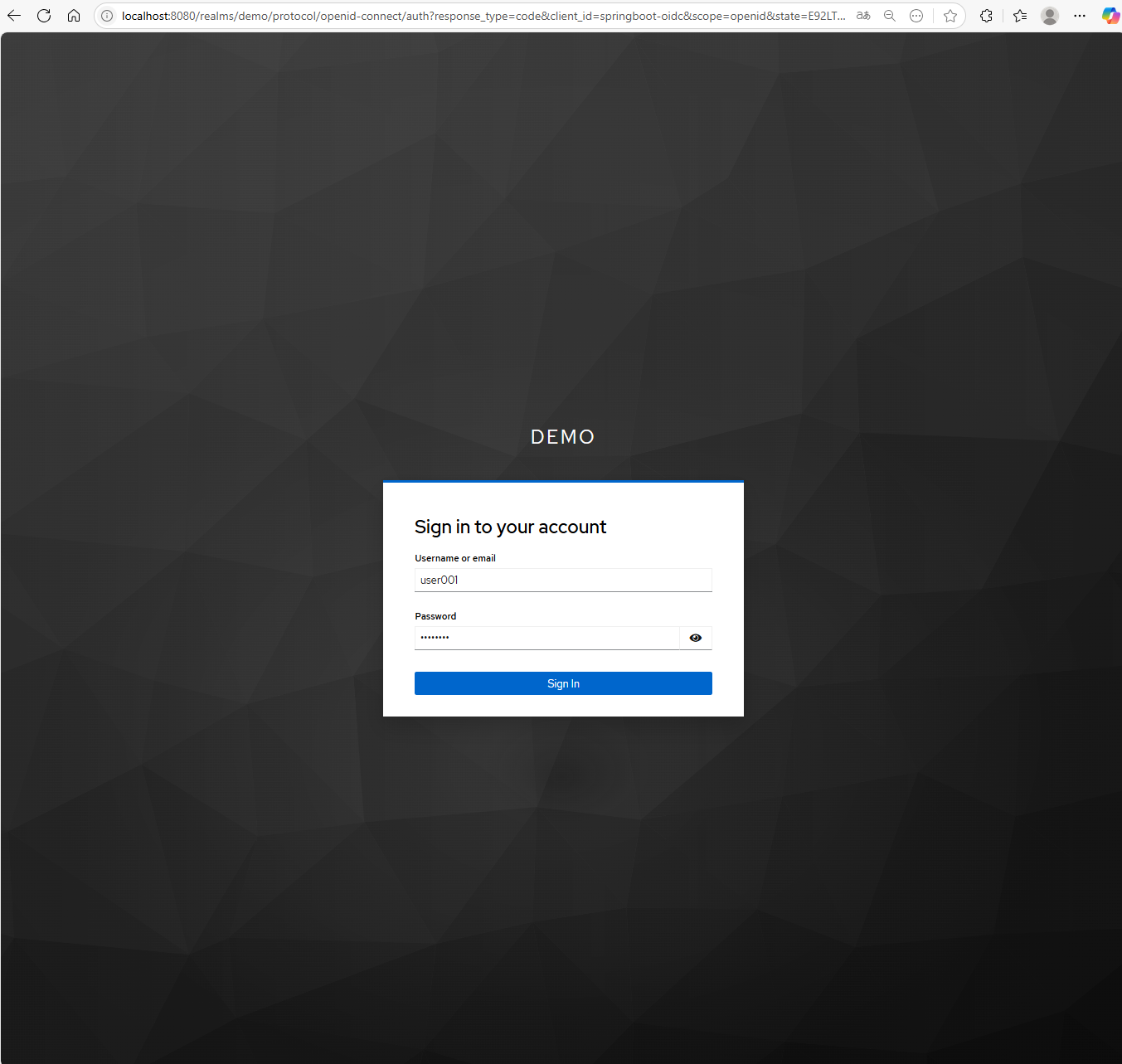Focus the Password input field

pos(547,638)
